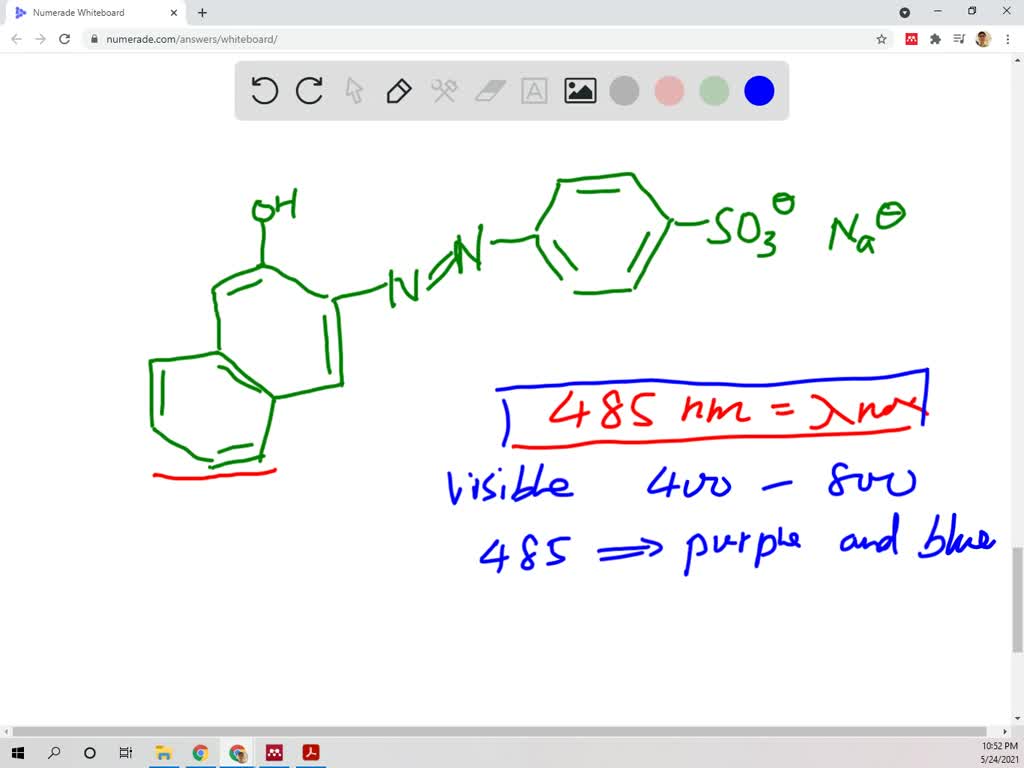
Task: Open the image insertion tool
Action: click(x=579, y=91)
